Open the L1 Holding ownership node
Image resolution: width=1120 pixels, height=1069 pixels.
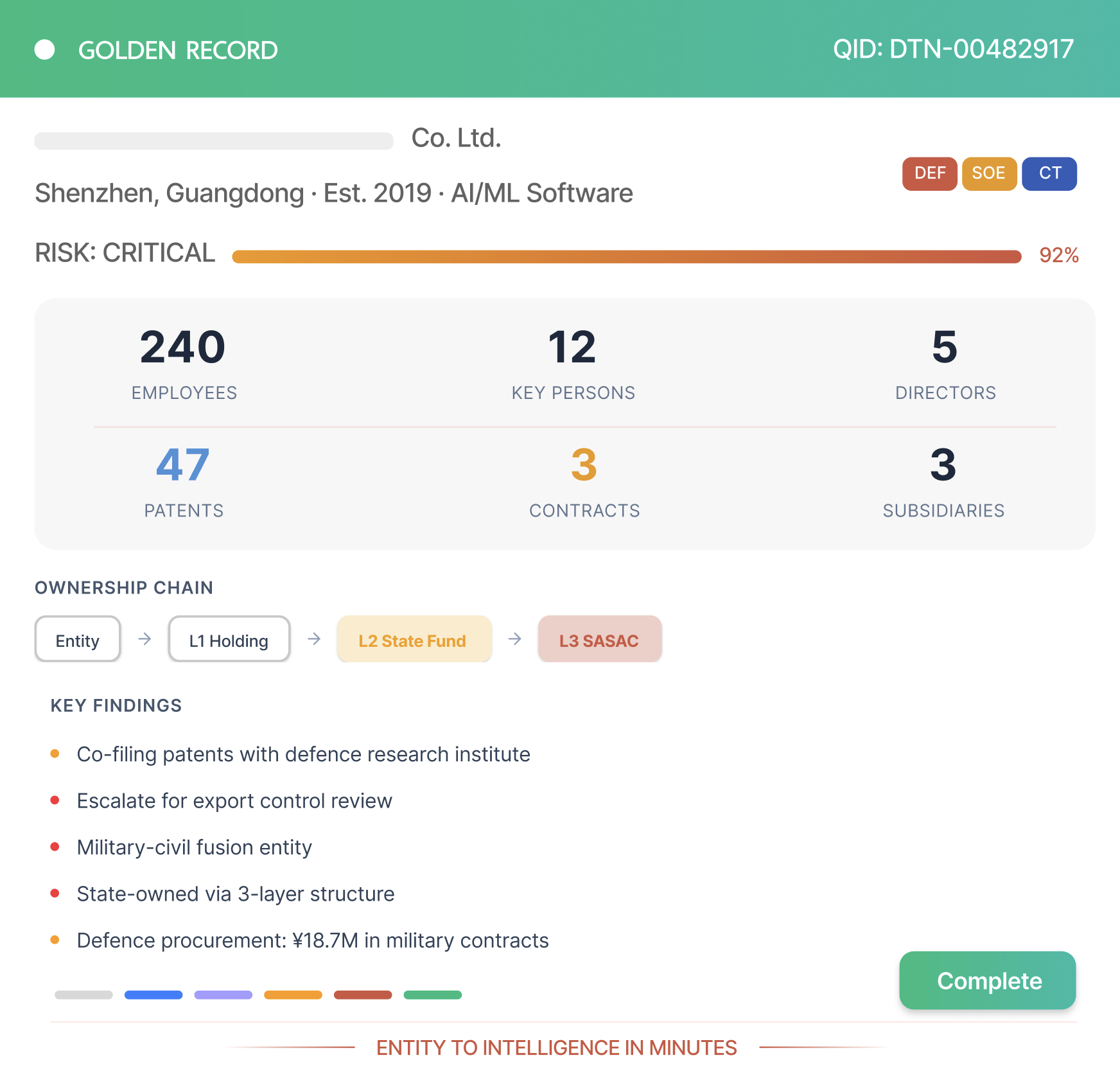click(x=229, y=639)
